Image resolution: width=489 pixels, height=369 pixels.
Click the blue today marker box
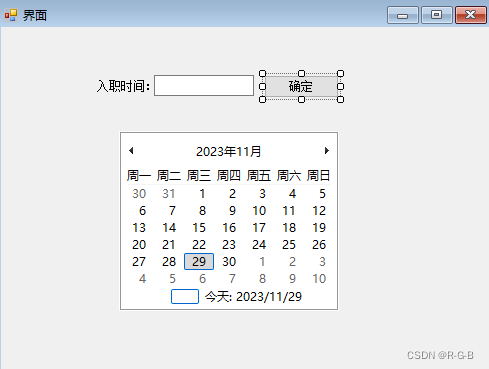point(185,297)
